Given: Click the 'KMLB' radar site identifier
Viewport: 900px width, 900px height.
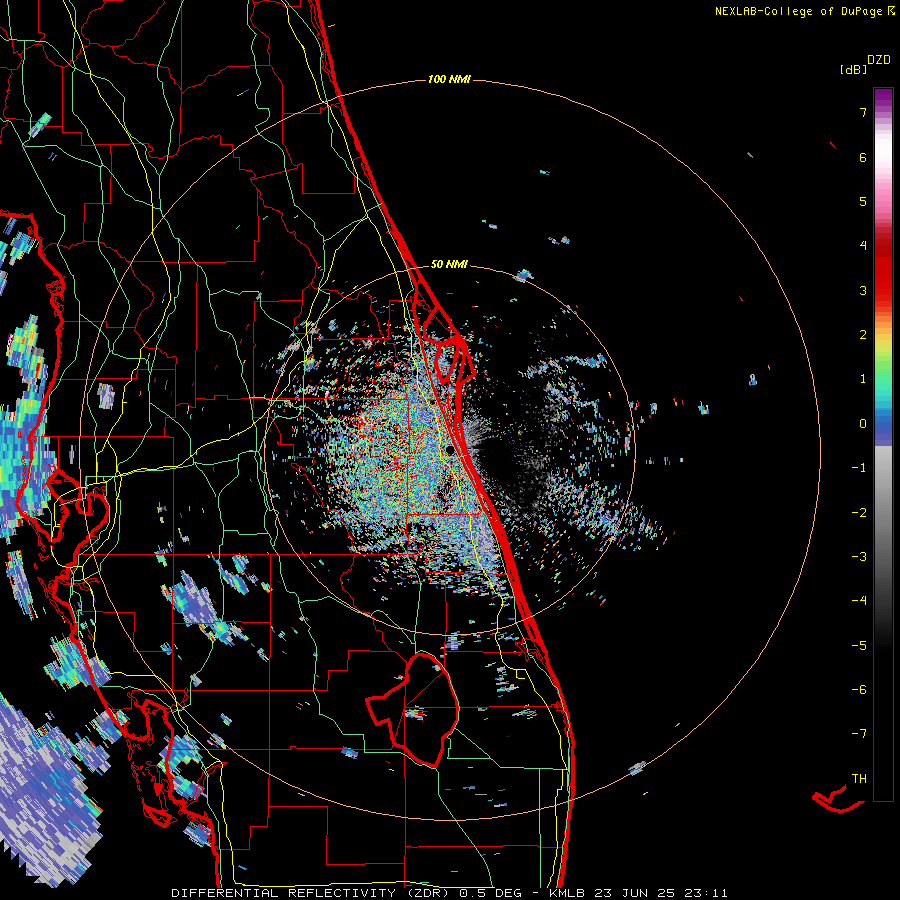Looking at the screenshot, I should [569, 893].
